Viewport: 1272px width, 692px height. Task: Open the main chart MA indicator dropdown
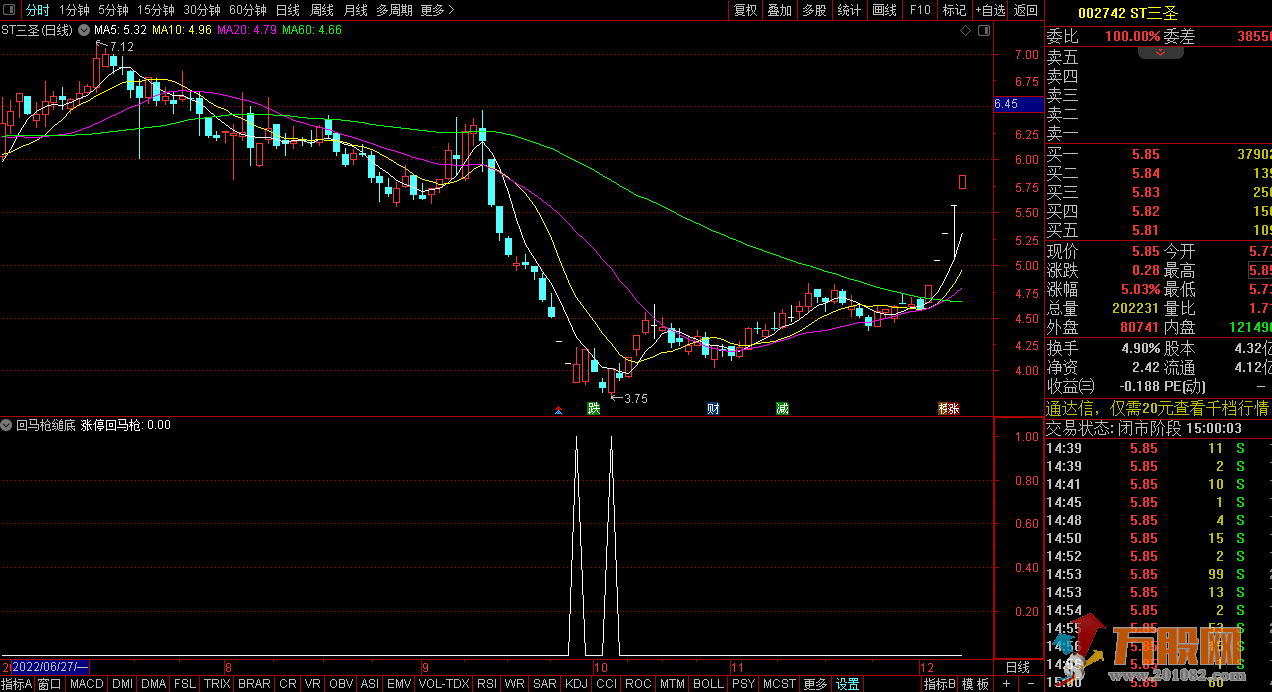[x=83, y=30]
